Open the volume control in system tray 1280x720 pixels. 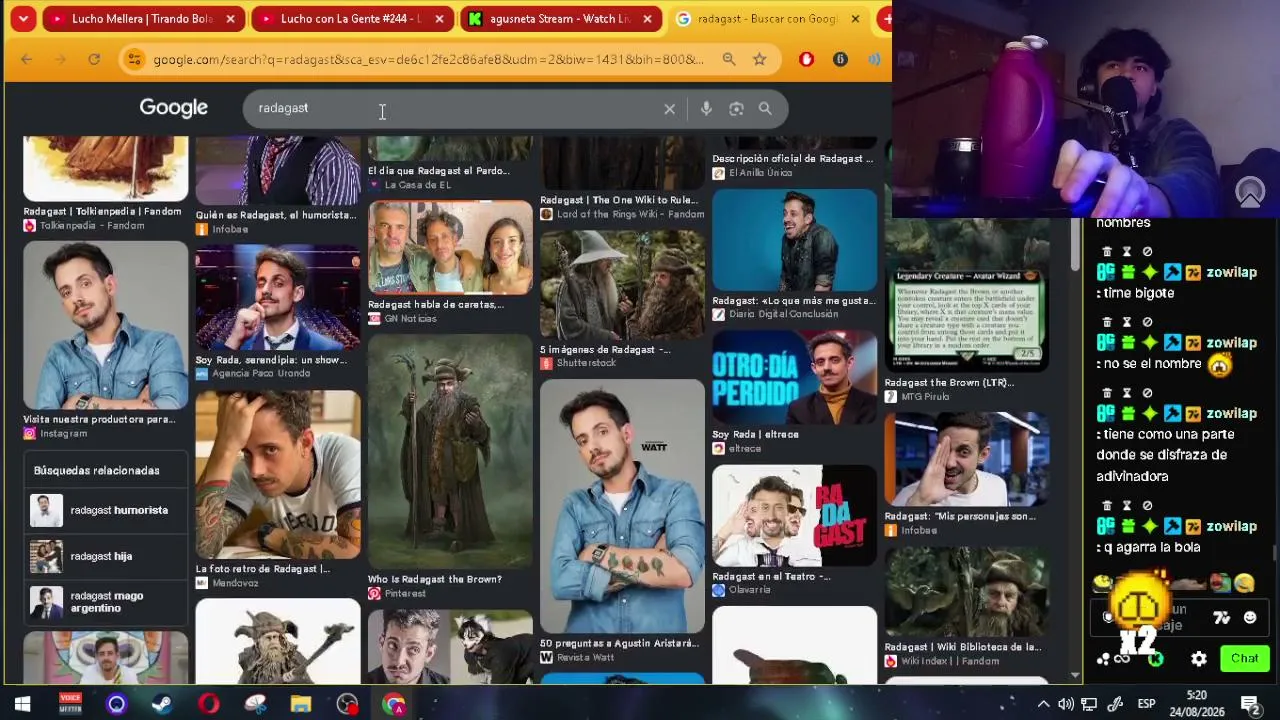tap(1066, 704)
